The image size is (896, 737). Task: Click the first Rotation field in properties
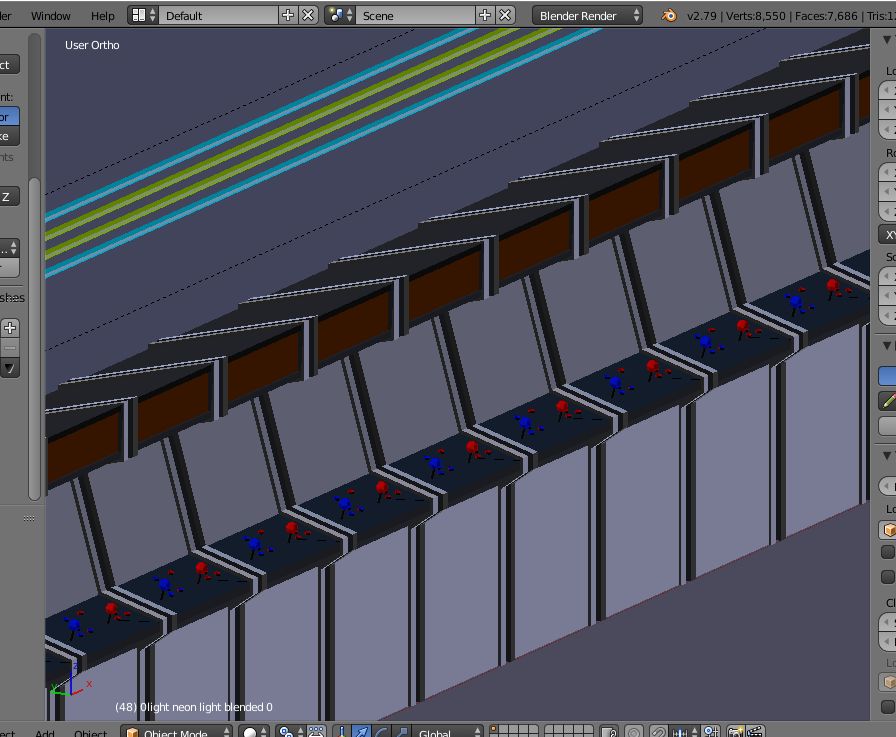tap(887, 172)
